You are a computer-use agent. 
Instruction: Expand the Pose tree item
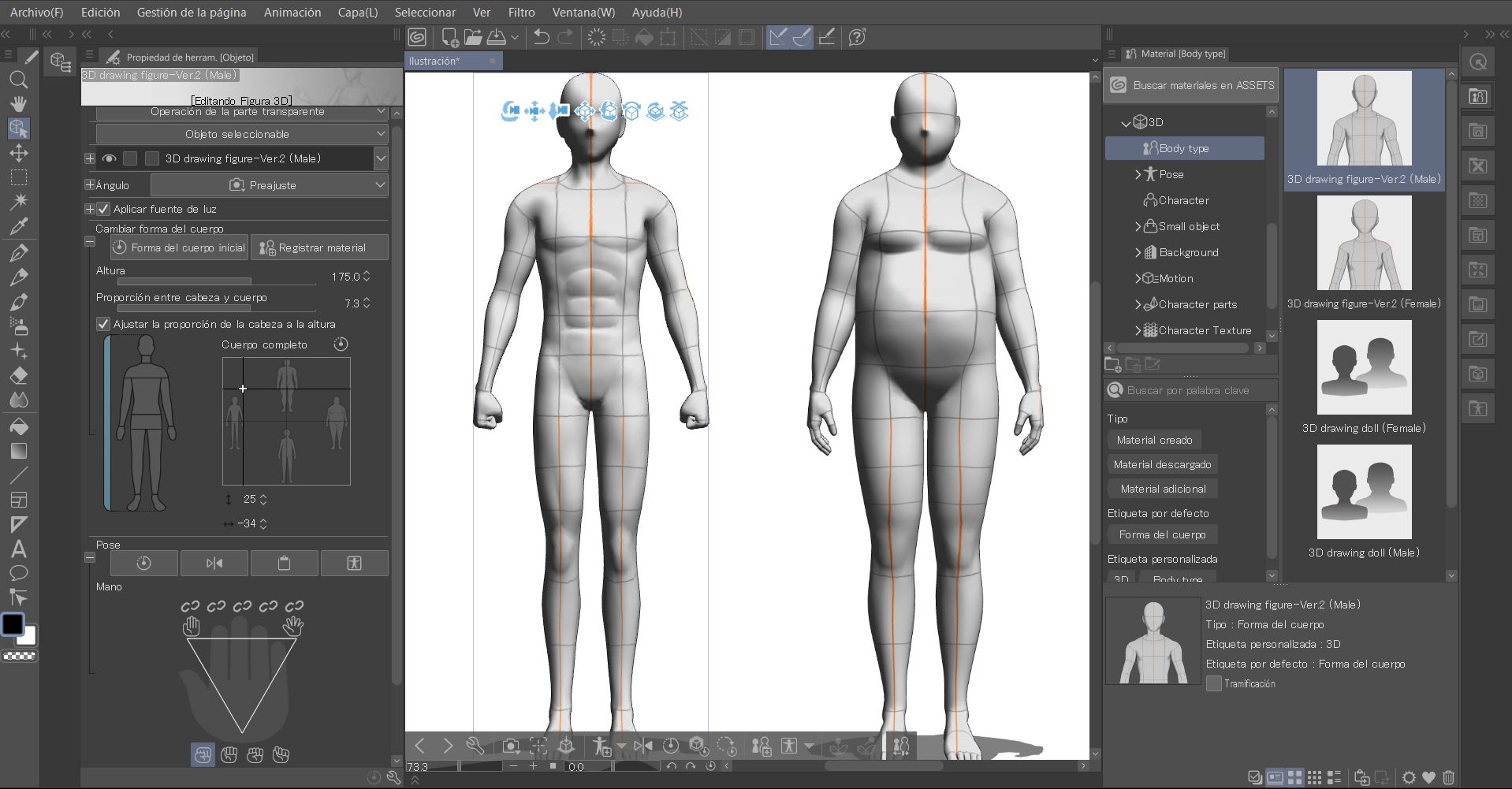[1138, 174]
